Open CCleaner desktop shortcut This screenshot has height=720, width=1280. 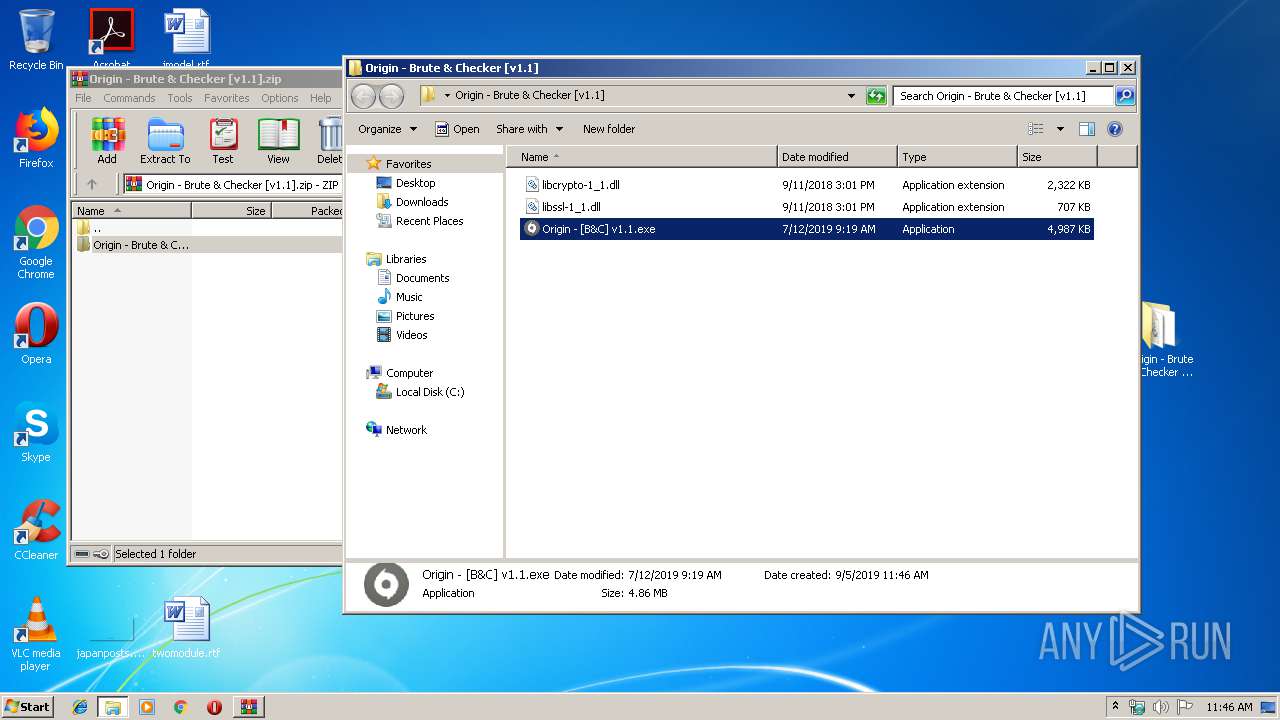pyautogui.click(x=36, y=530)
